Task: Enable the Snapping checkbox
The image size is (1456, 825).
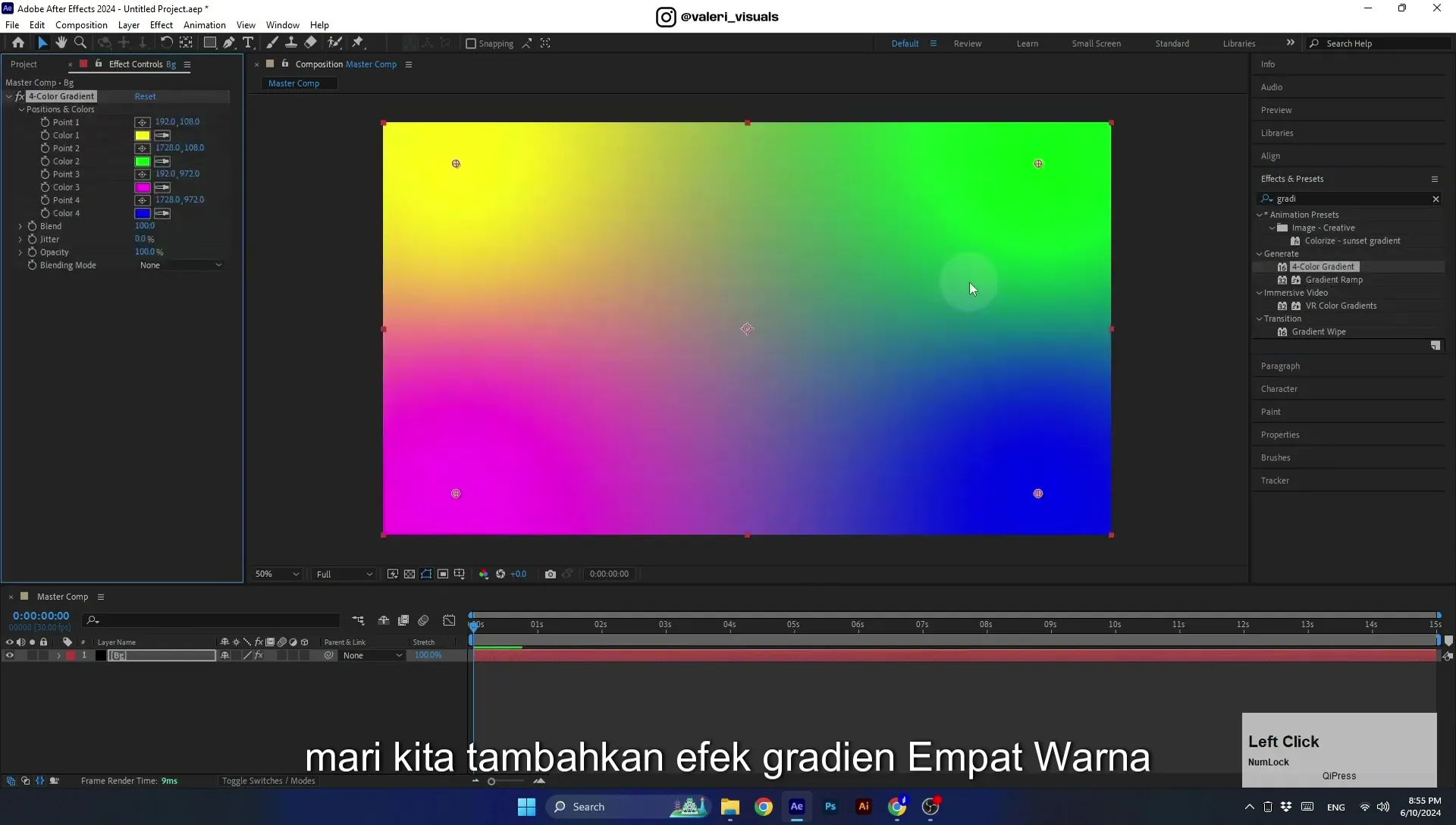Action: pyautogui.click(x=471, y=43)
